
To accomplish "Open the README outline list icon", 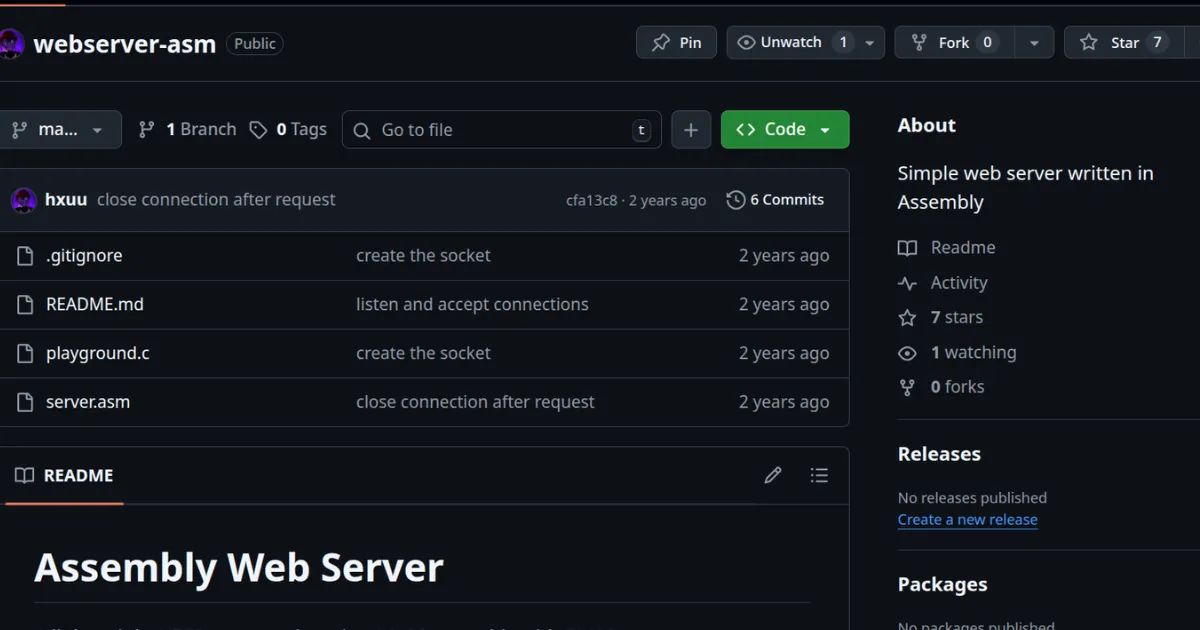I will tap(819, 475).
